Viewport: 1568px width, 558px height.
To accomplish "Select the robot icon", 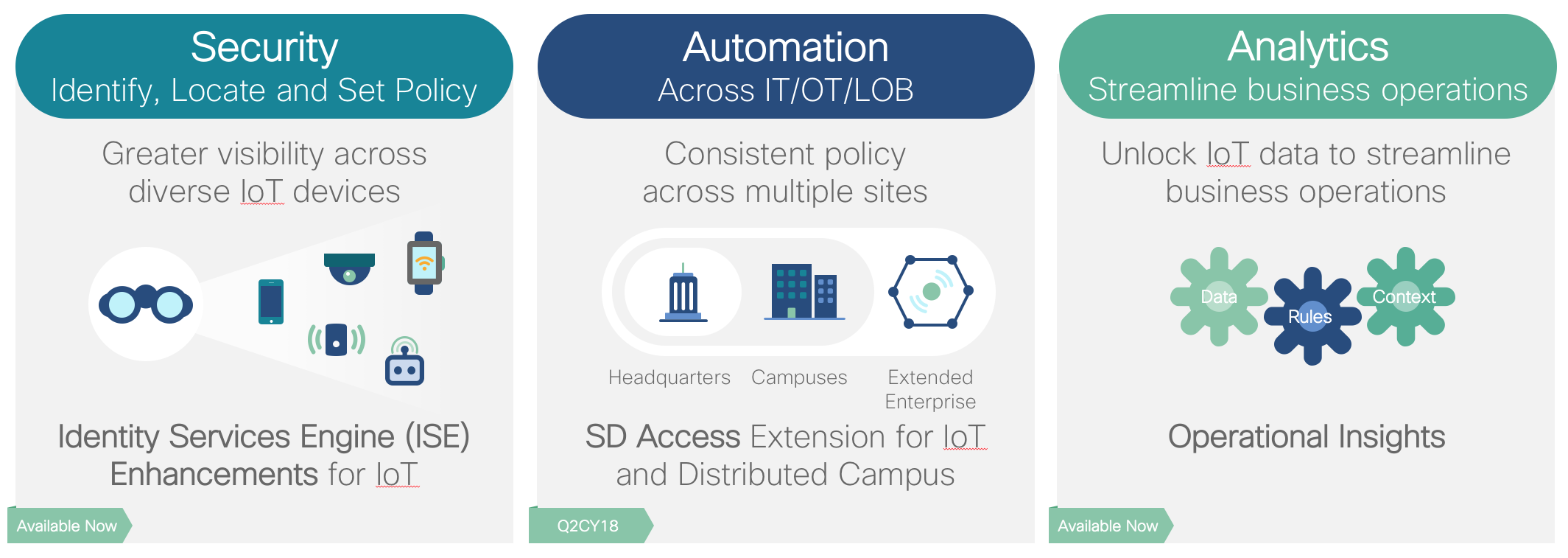I will tap(404, 362).
